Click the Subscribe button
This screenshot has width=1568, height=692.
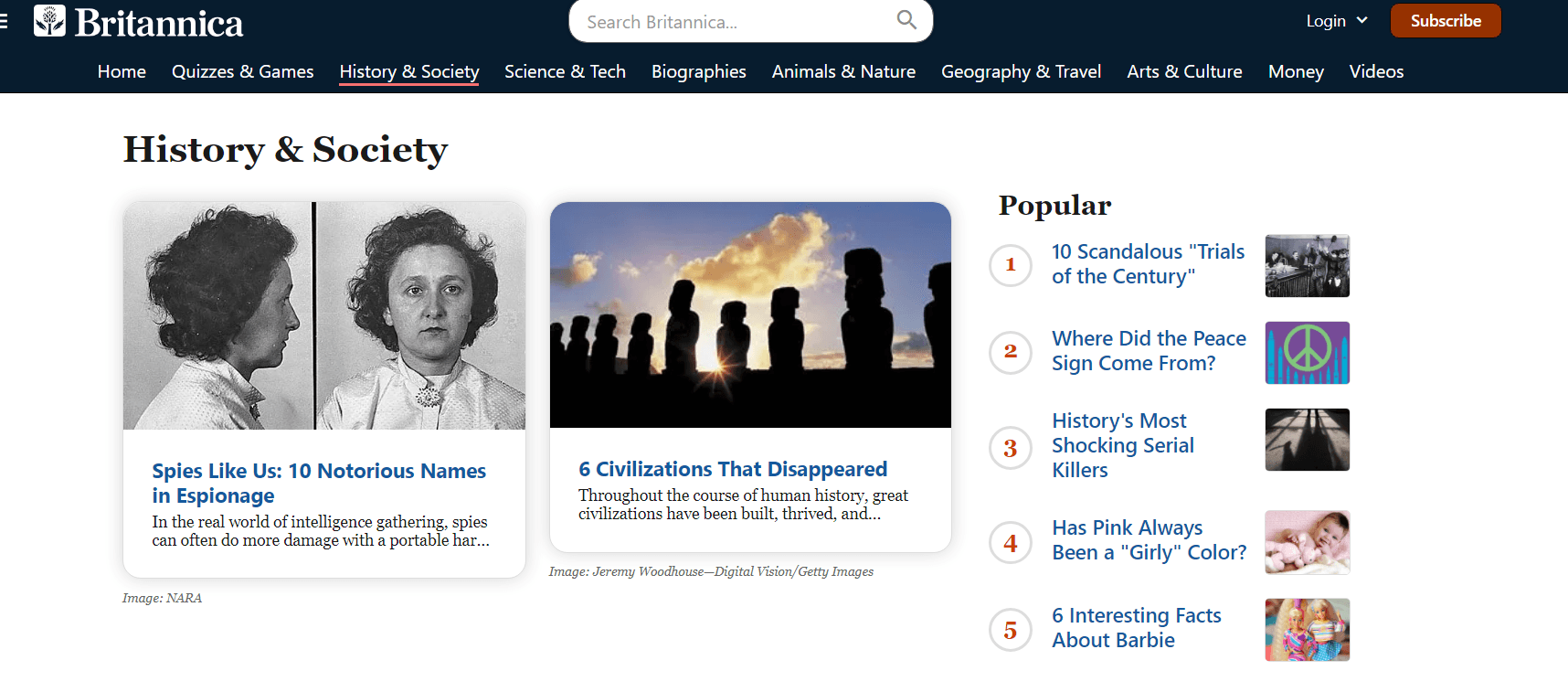coord(1445,21)
